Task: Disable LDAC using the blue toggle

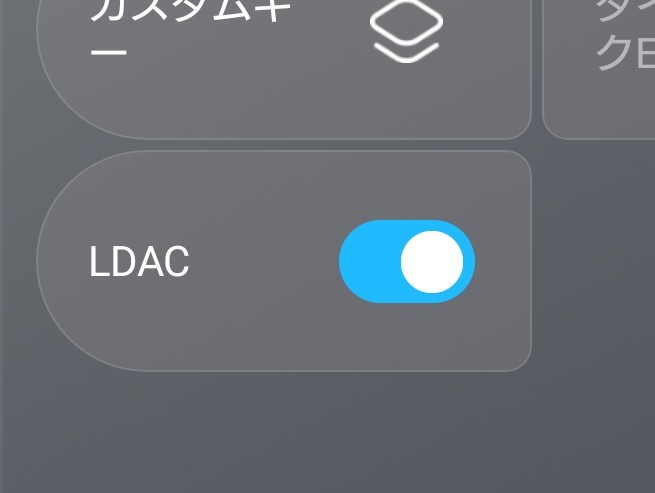Action: click(407, 262)
